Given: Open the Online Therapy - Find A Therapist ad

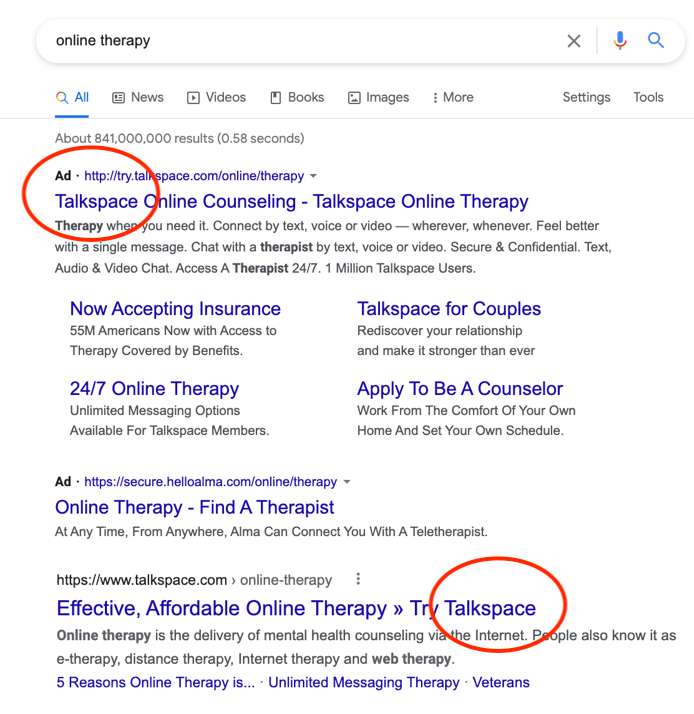Looking at the screenshot, I should (x=194, y=507).
